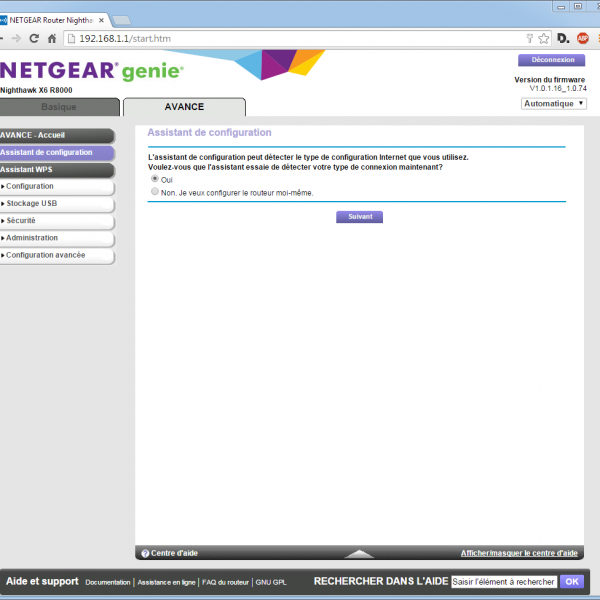Expand help center with the up arrow
This screenshot has width=600, height=600.
click(358, 553)
